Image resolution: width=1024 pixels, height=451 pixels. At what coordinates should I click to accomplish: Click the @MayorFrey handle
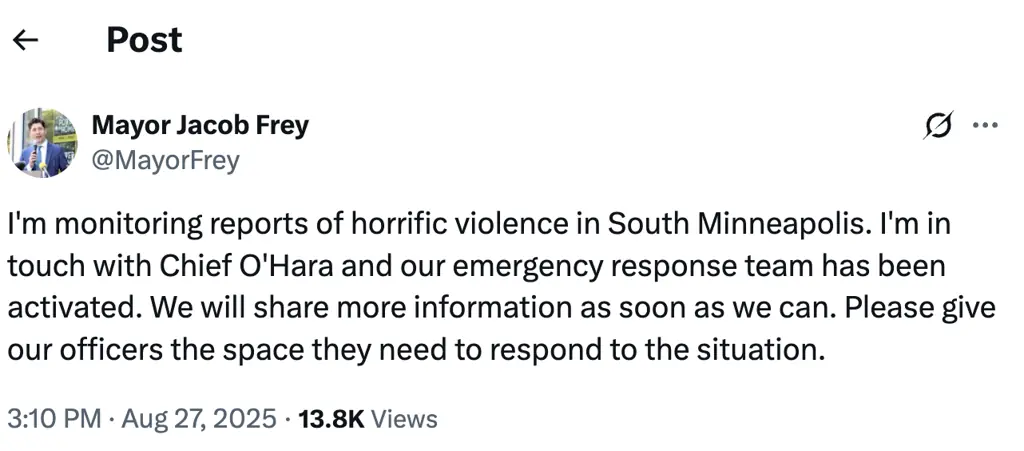pos(165,160)
